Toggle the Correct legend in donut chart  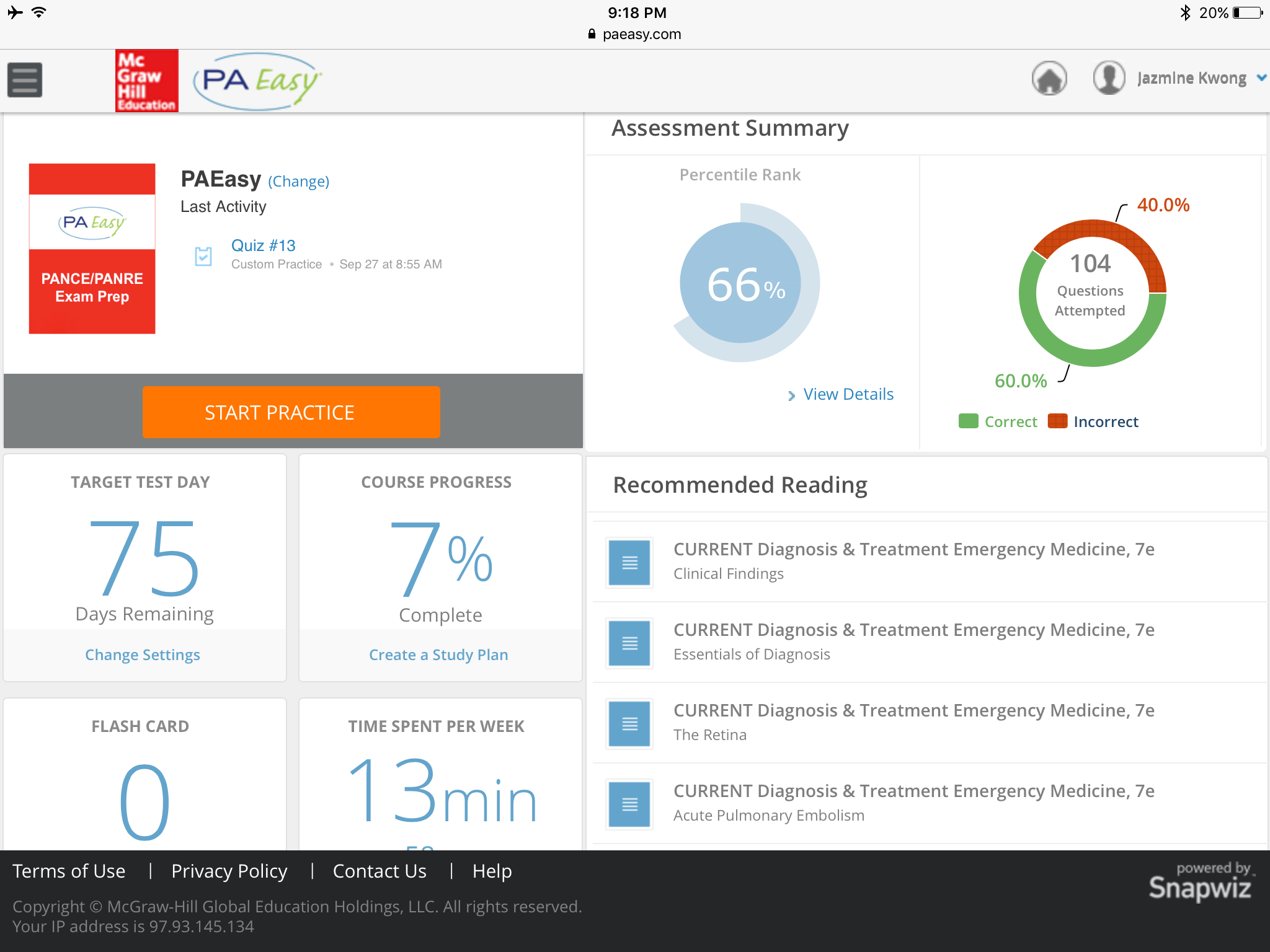coord(998,421)
